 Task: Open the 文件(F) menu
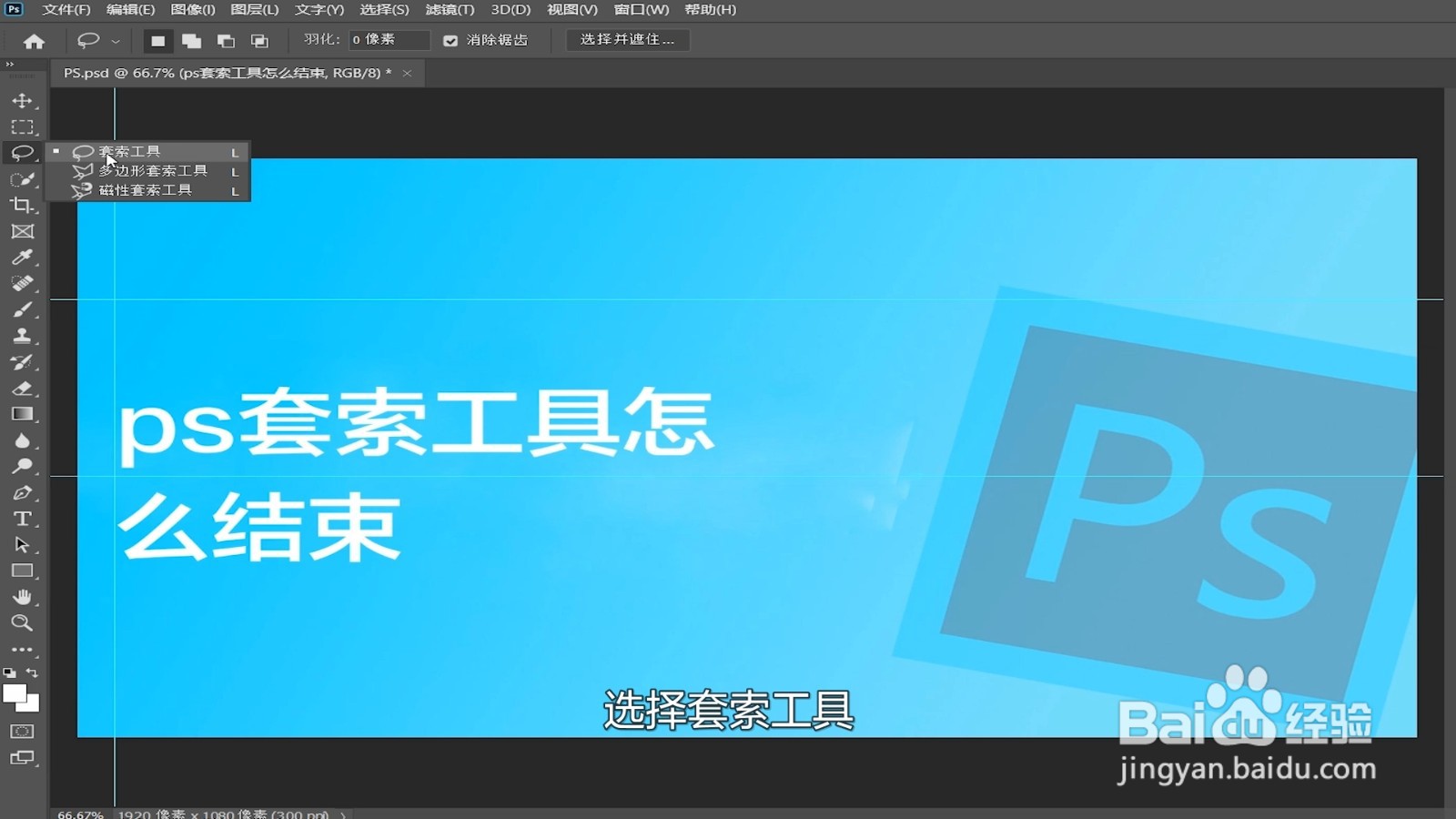point(66,10)
